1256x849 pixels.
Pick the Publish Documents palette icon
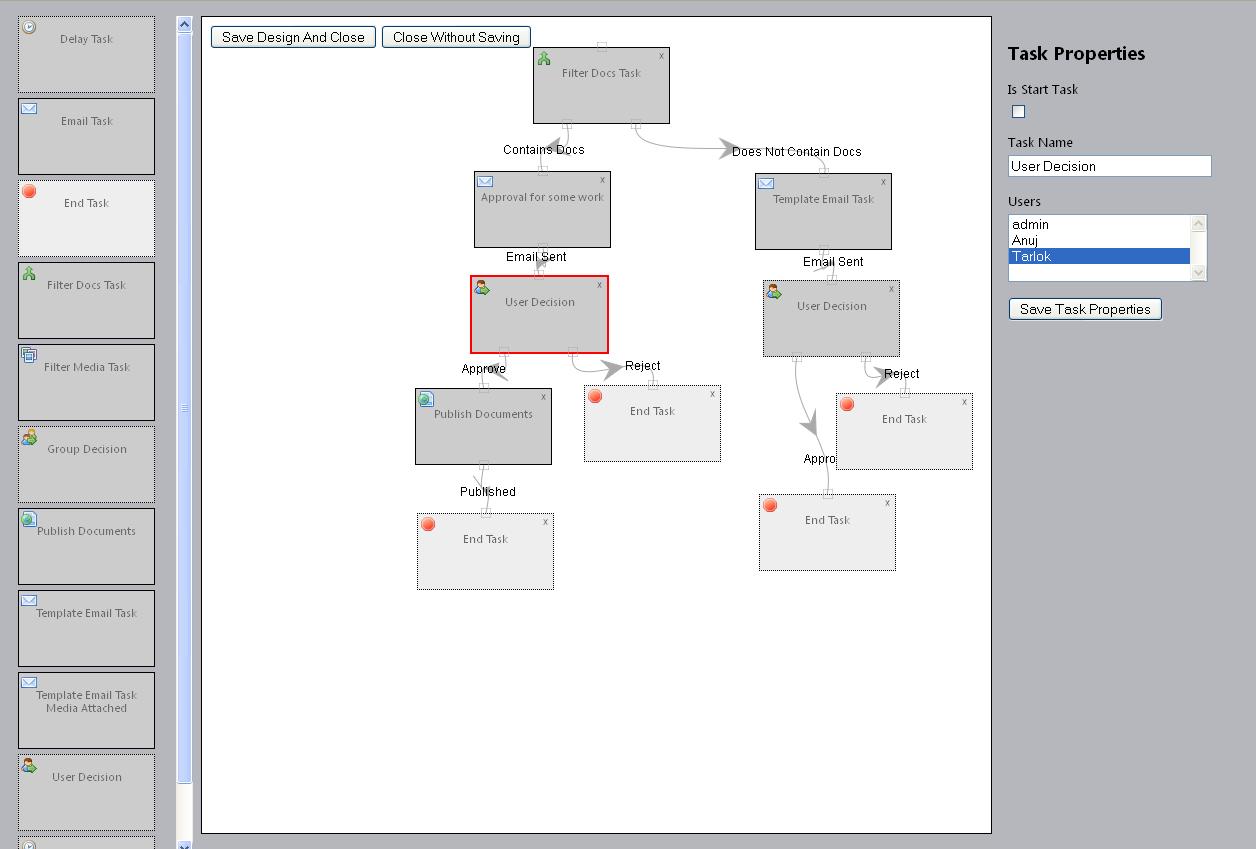(x=29, y=519)
